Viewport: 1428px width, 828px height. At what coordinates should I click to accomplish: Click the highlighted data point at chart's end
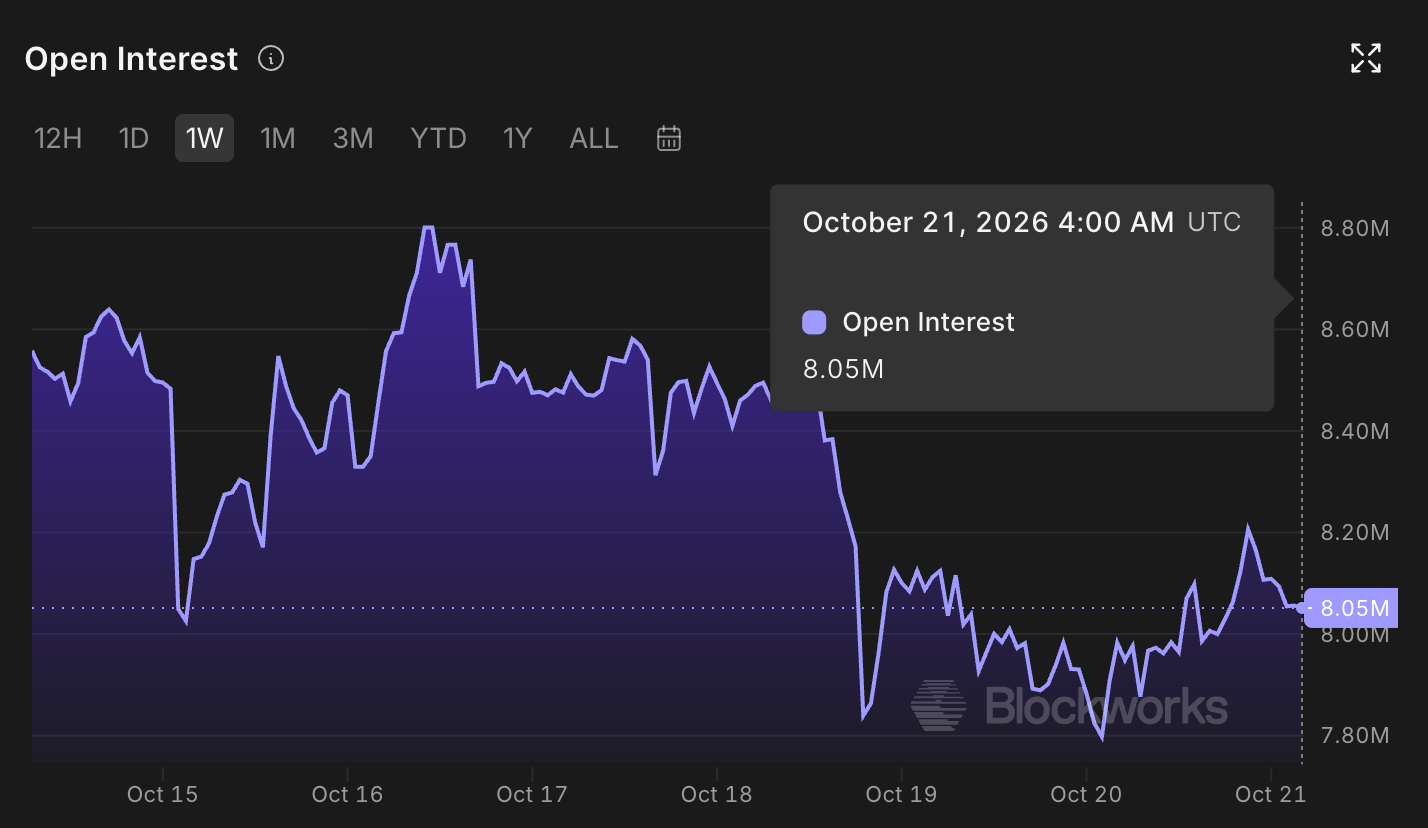[x=1301, y=607]
